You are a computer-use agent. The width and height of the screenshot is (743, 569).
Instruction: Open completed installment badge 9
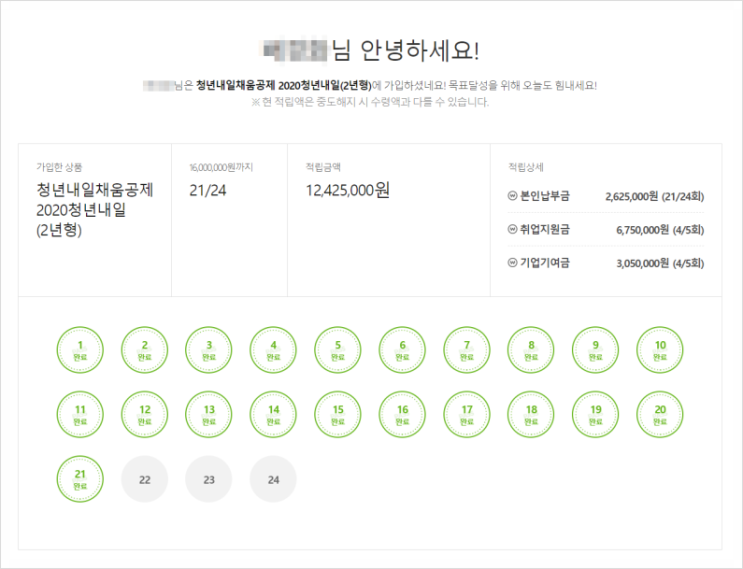coord(596,350)
